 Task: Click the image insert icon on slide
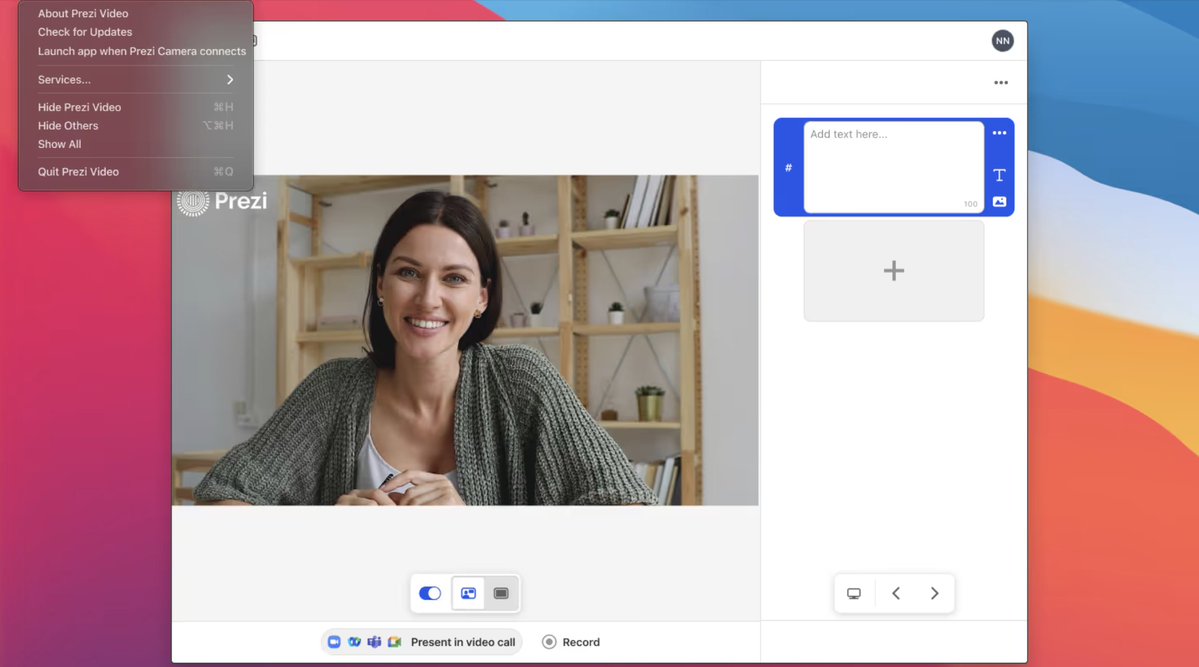tap(998, 201)
